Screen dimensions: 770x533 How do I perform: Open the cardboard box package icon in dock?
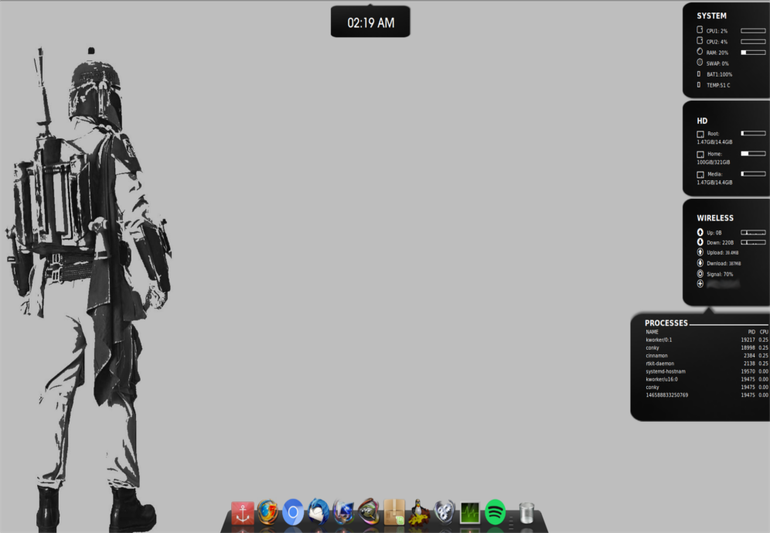click(x=394, y=512)
